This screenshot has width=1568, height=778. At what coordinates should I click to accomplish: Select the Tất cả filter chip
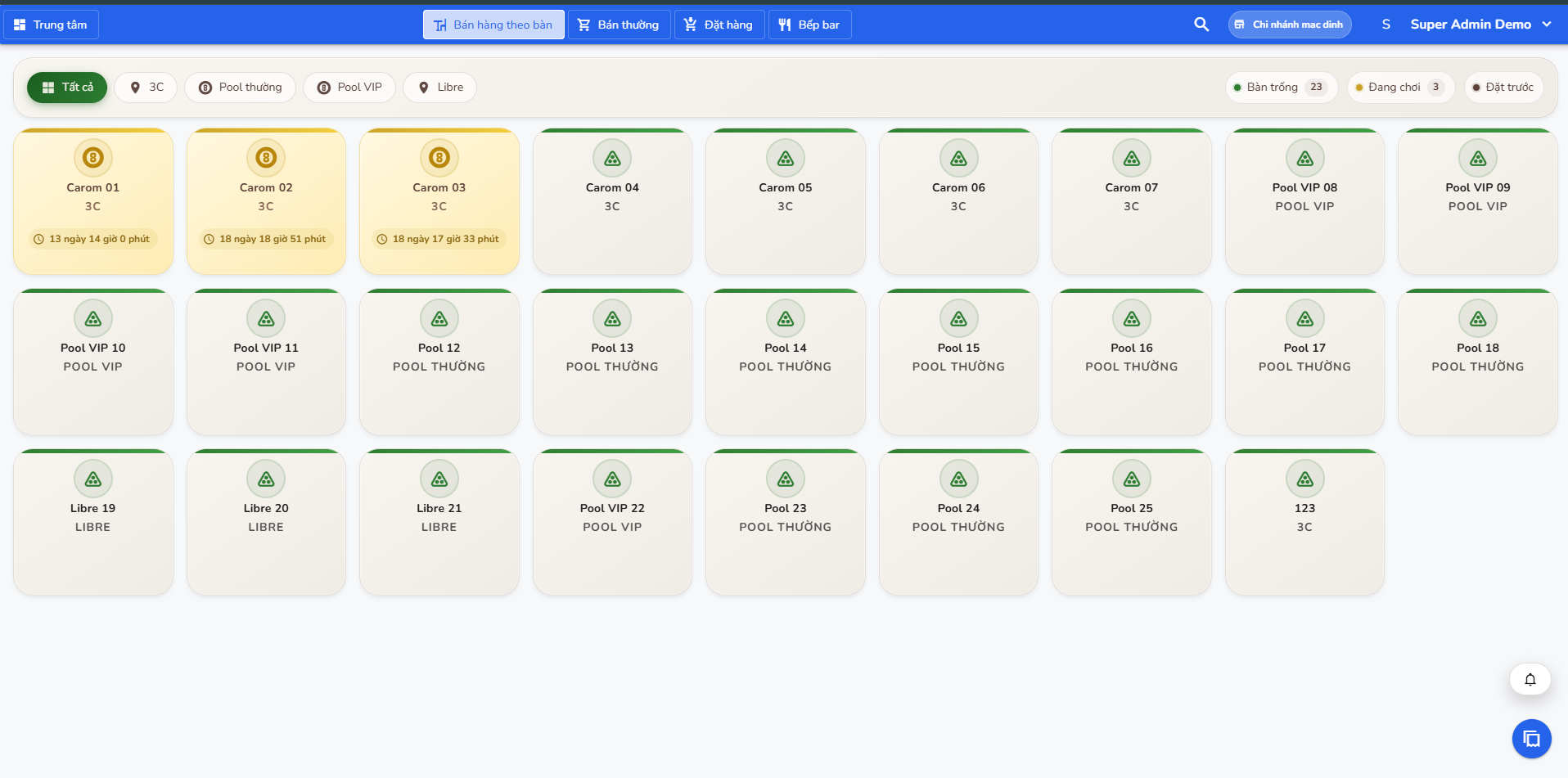coord(67,88)
